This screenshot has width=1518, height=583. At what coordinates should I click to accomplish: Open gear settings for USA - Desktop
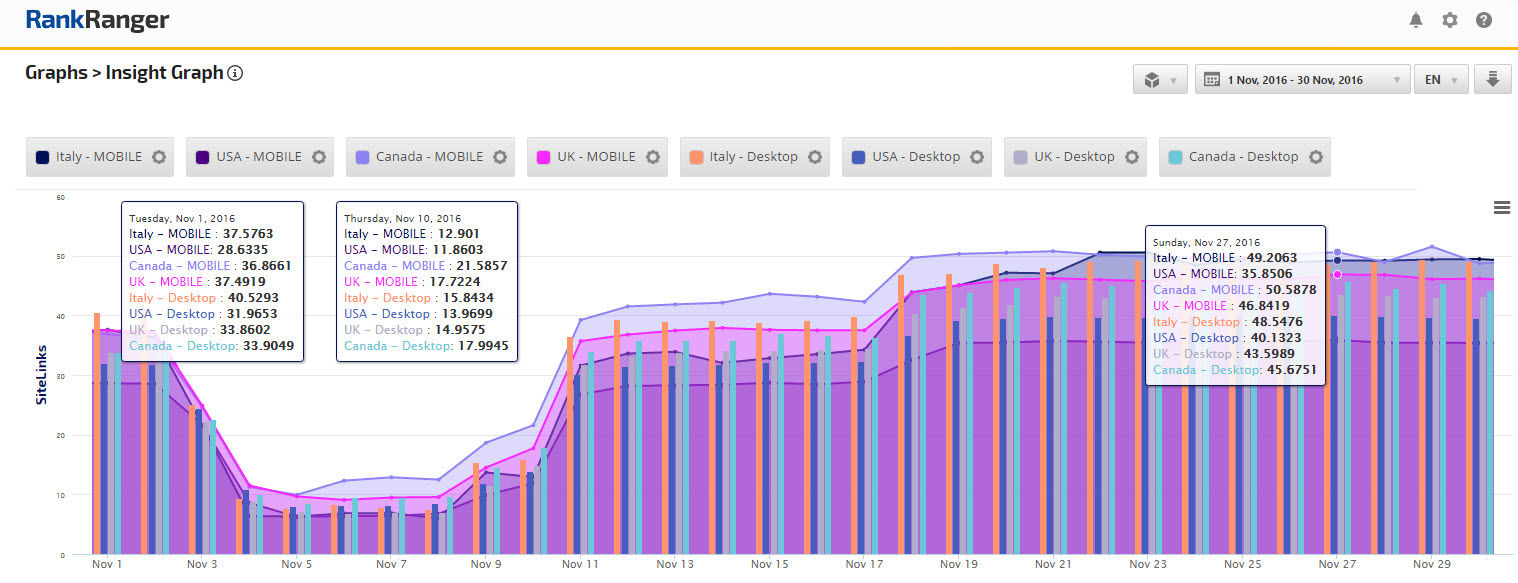click(977, 157)
